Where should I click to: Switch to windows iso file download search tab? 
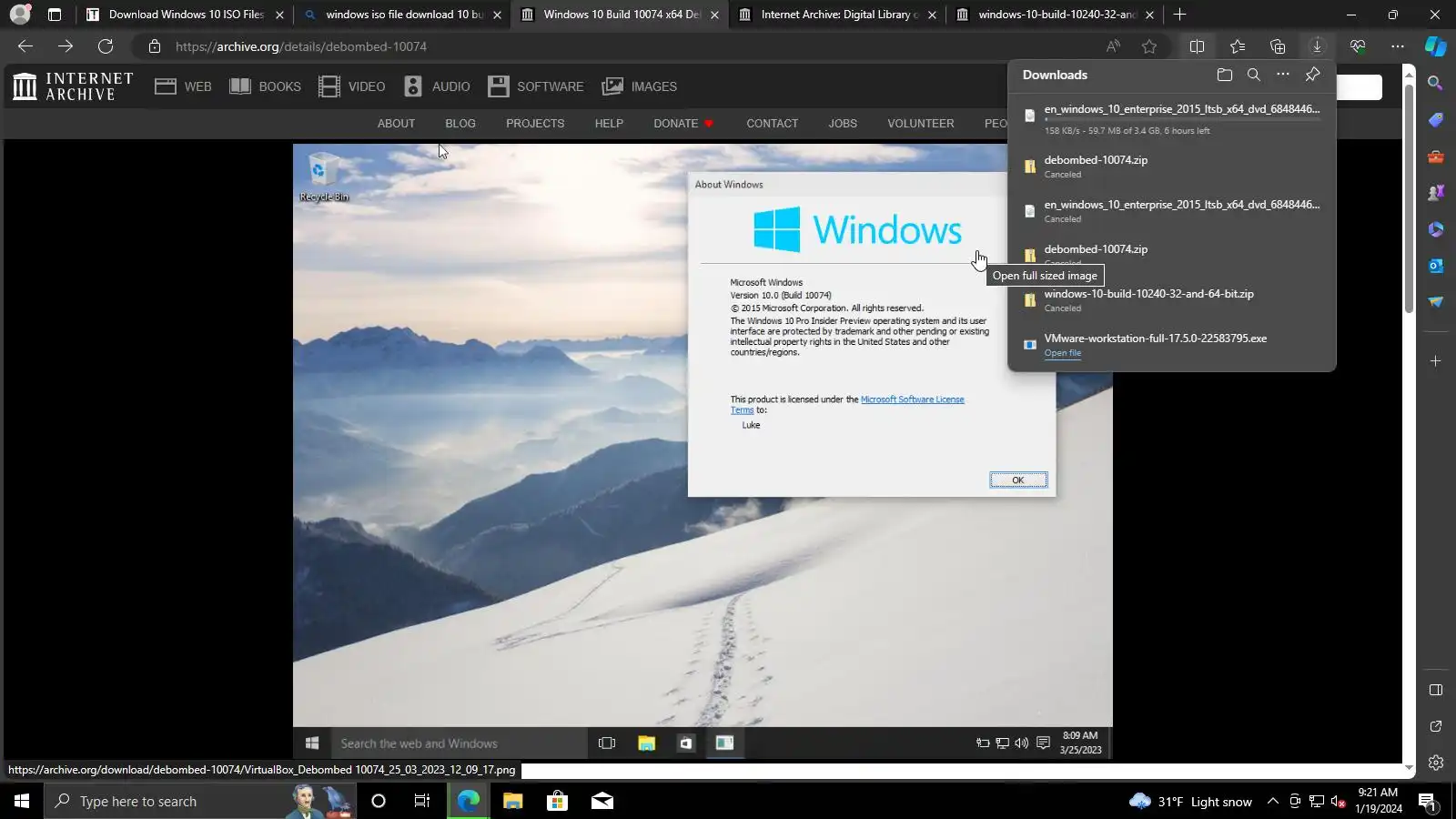403,15
